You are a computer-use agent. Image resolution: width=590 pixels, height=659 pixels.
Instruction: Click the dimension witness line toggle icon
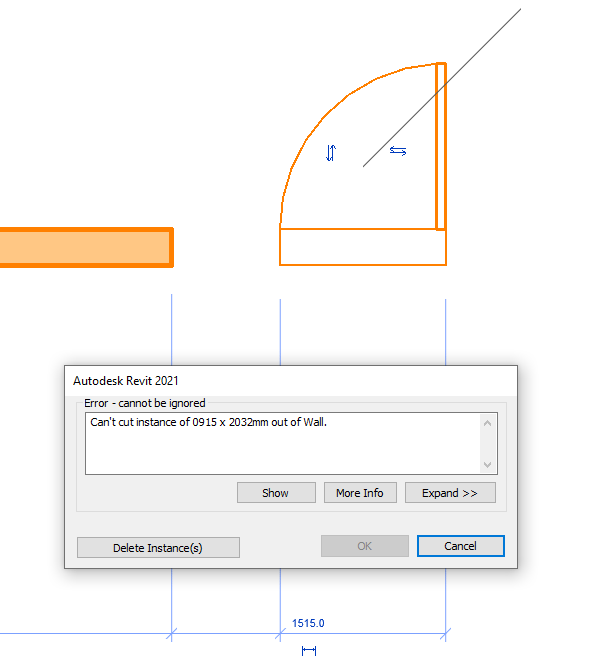309,651
